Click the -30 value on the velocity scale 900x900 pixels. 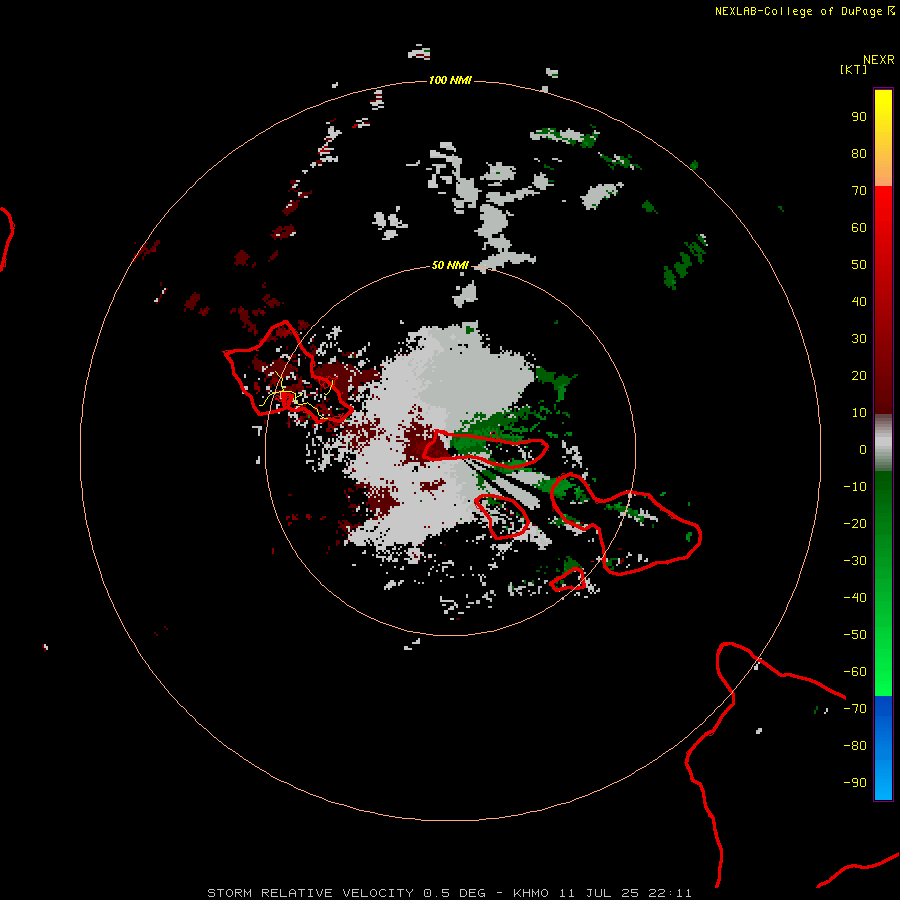(855, 561)
